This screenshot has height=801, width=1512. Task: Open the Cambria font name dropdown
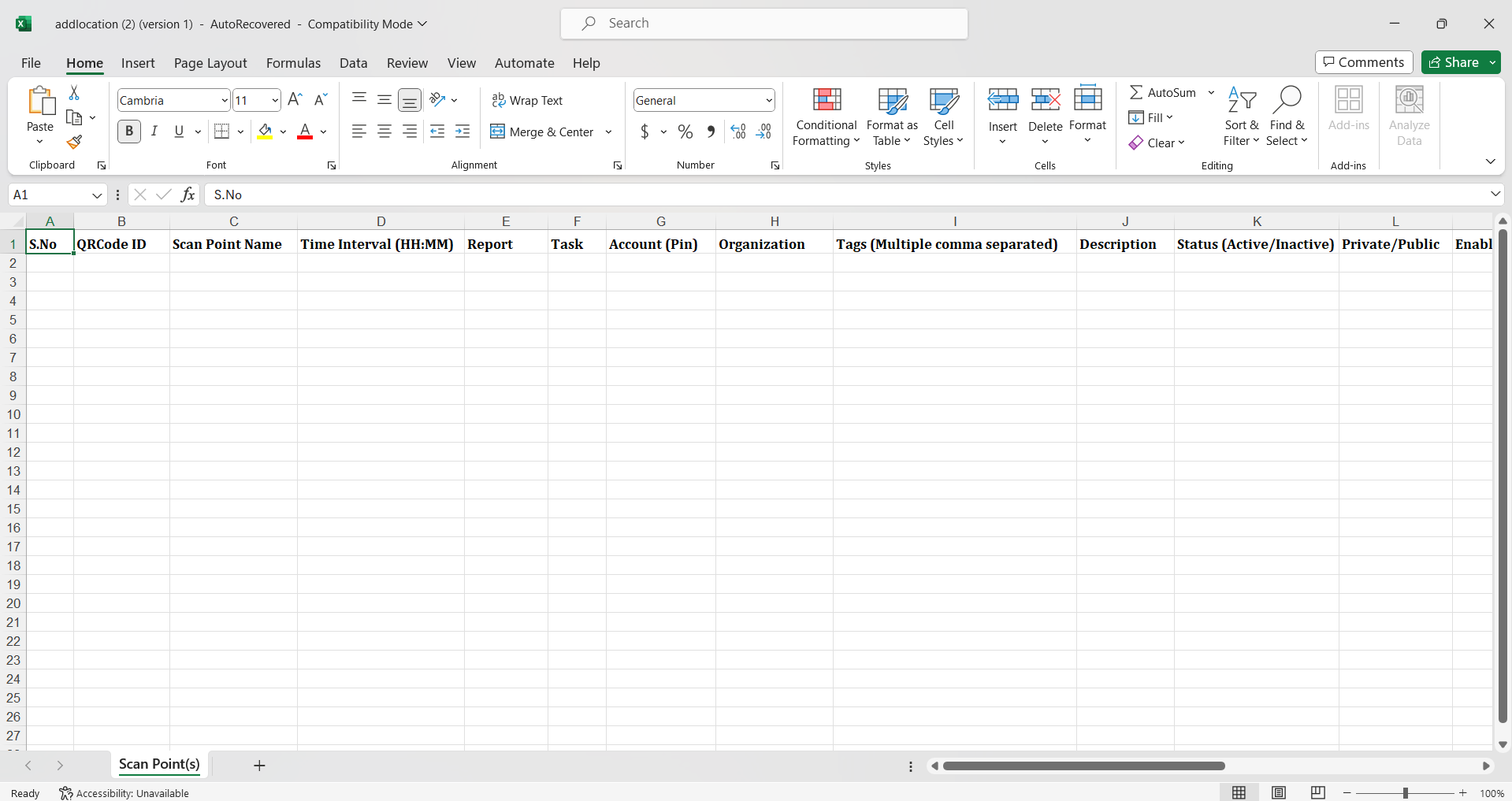pyautogui.click(x=225, y=100)
